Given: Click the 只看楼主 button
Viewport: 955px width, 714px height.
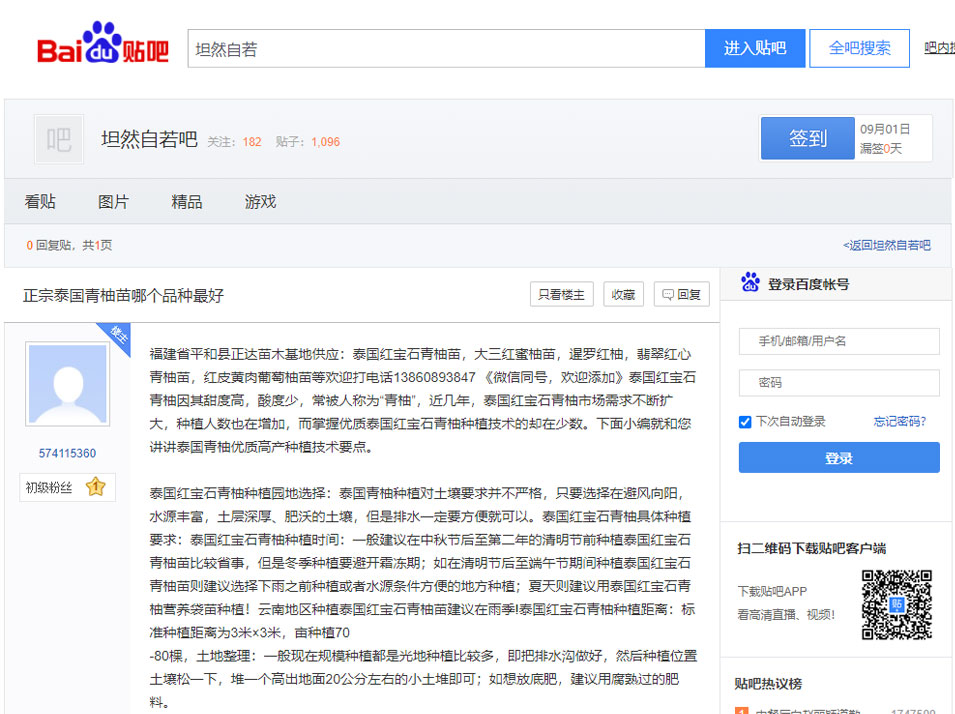Looking at the screenshot, I should [x=562, y=294].
